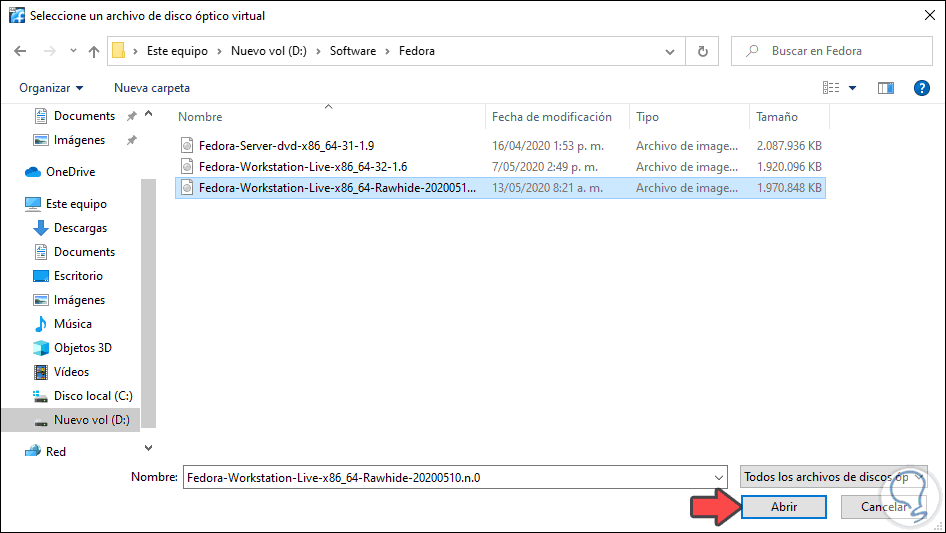This screenshot has width=946, height=533.
Task: Click Fedora in the address breadcrumb
Action: 417,51
